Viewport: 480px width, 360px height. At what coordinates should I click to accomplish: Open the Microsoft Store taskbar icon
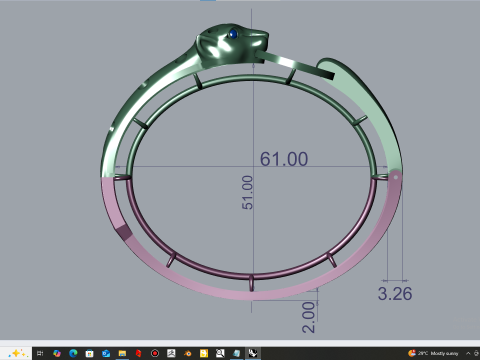click(89, 353)
